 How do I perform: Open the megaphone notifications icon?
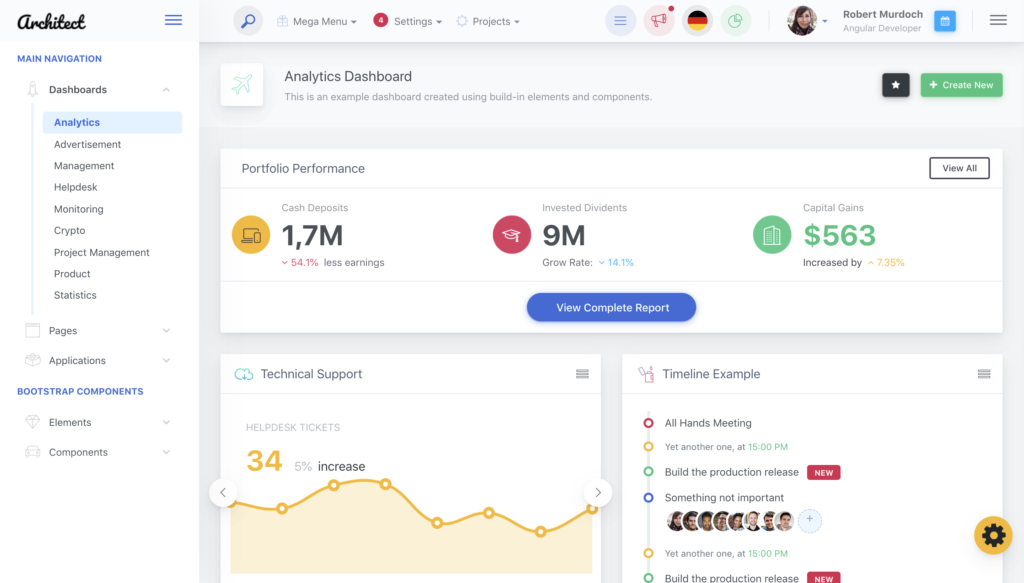[x=658, y=21]
